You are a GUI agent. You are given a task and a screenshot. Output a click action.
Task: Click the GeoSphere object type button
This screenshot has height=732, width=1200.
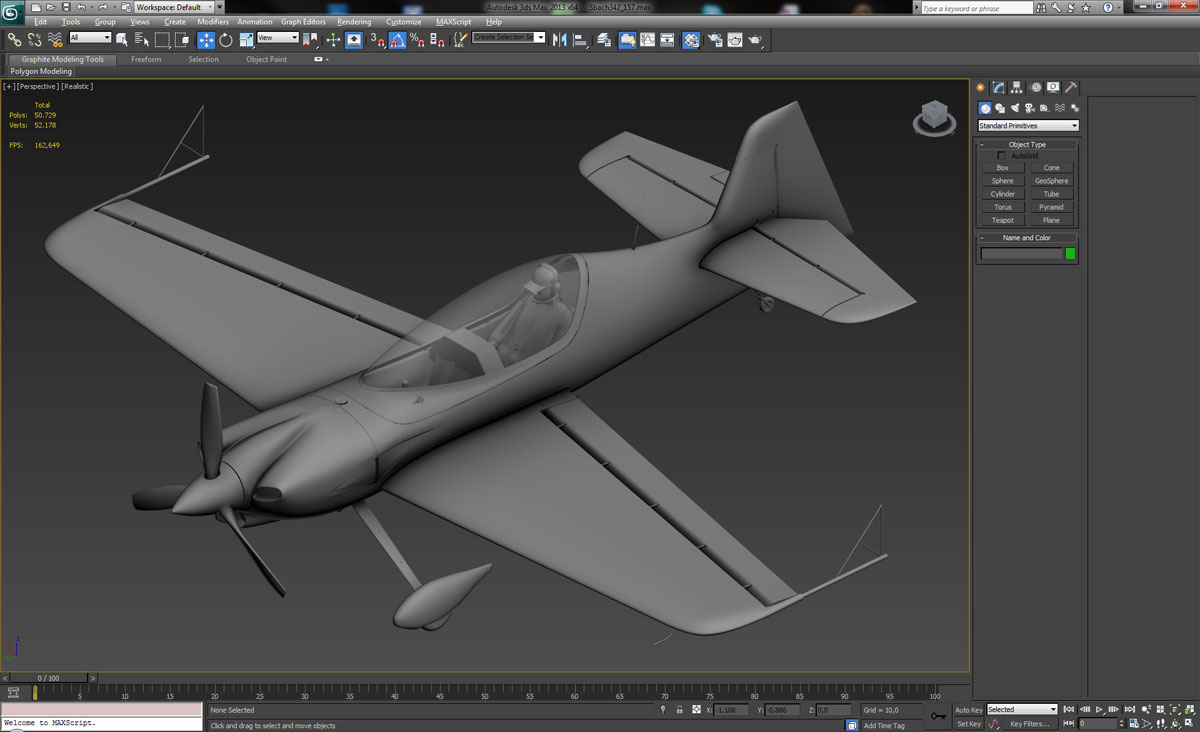1051,181
